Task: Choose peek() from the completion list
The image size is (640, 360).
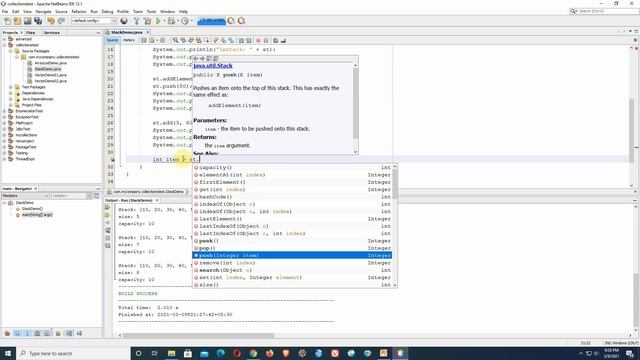Action: [x=292, y=241]
